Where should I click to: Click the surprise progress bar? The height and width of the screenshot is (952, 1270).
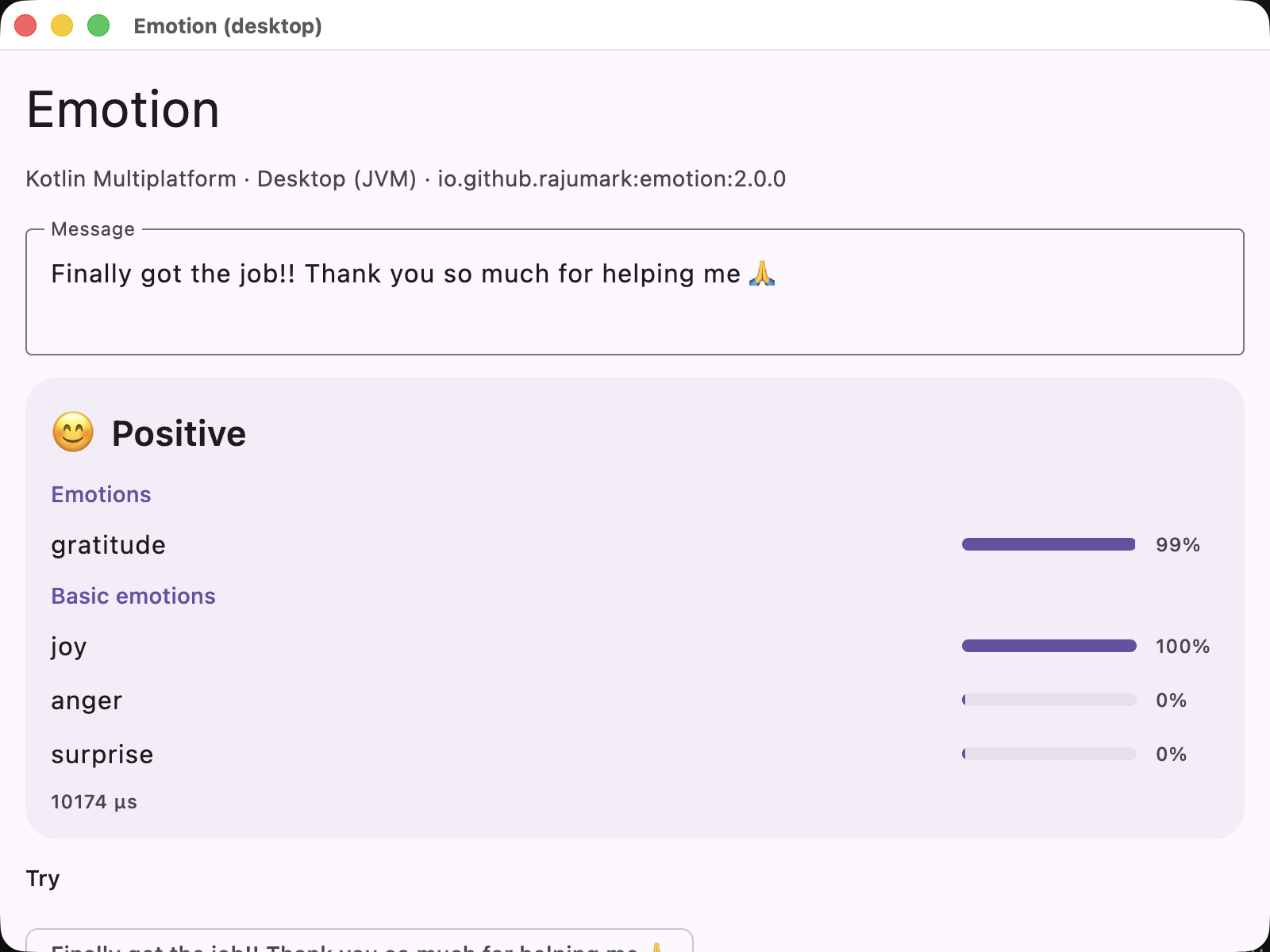tap(1049, 754)
